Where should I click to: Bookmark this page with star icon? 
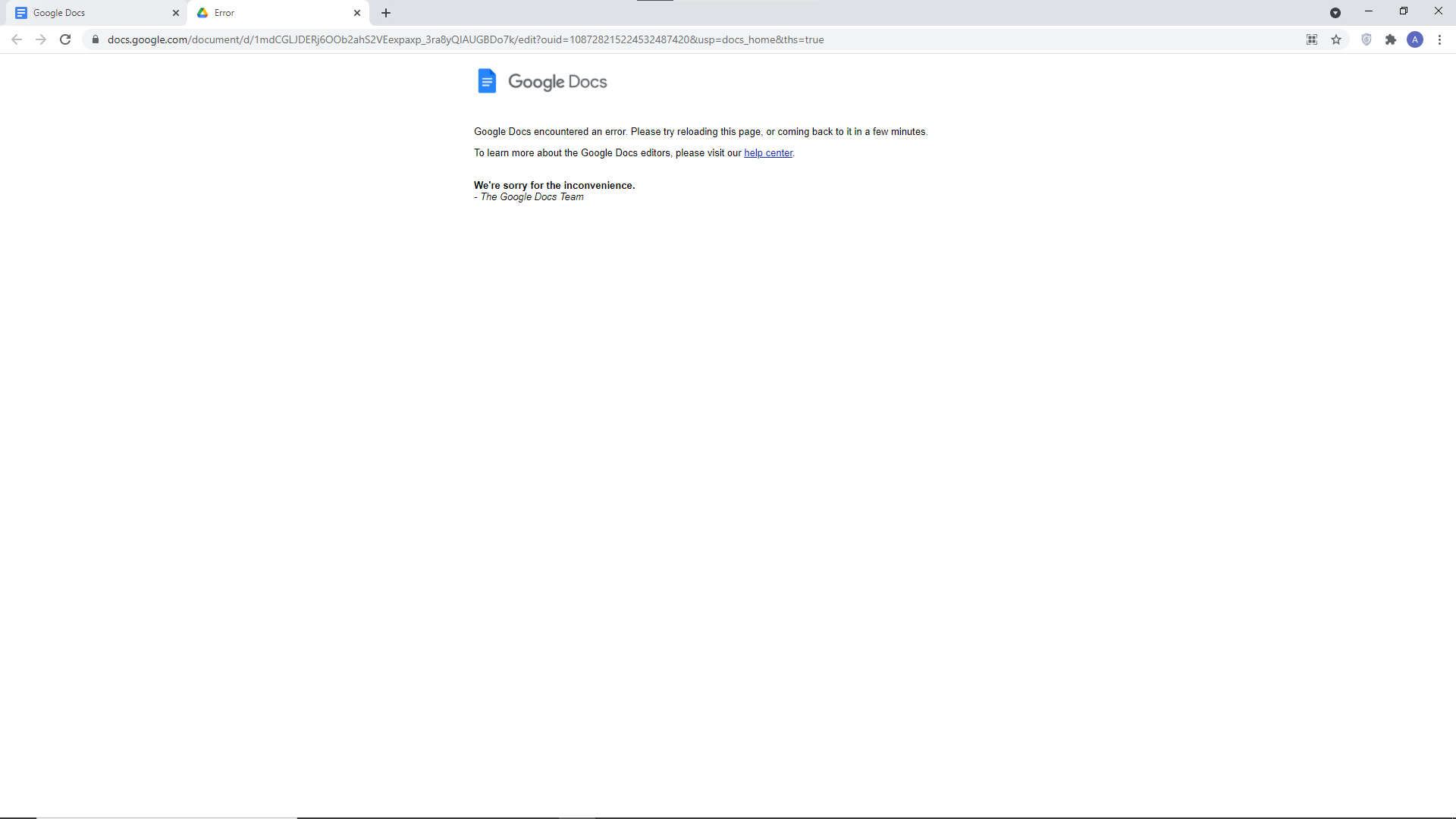1336,39
